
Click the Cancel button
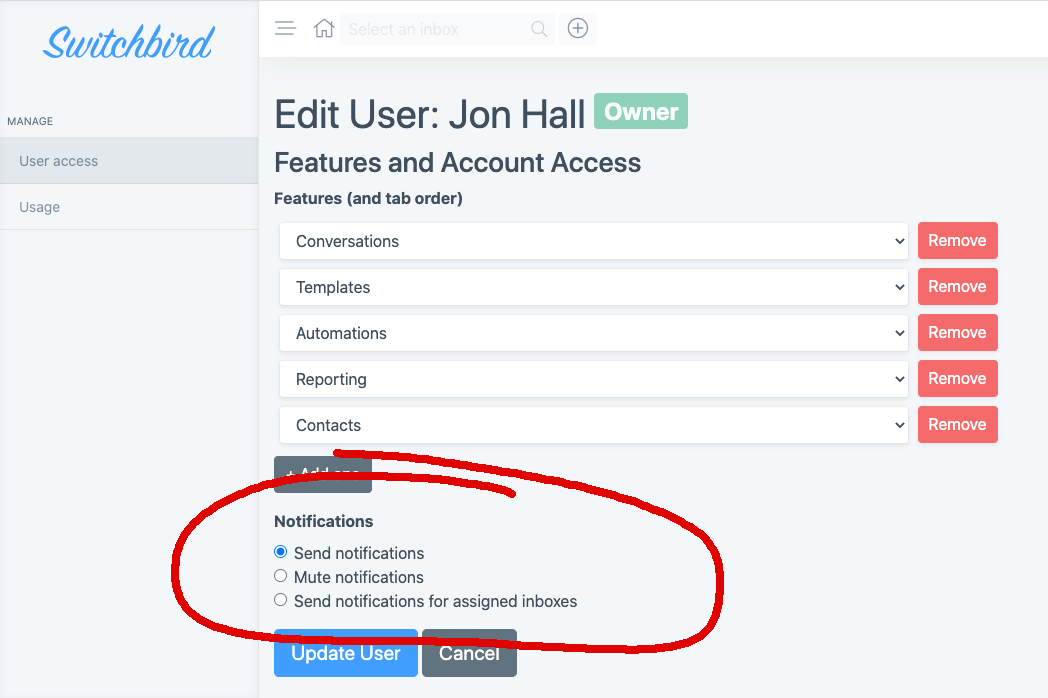[x=469, y=653]
